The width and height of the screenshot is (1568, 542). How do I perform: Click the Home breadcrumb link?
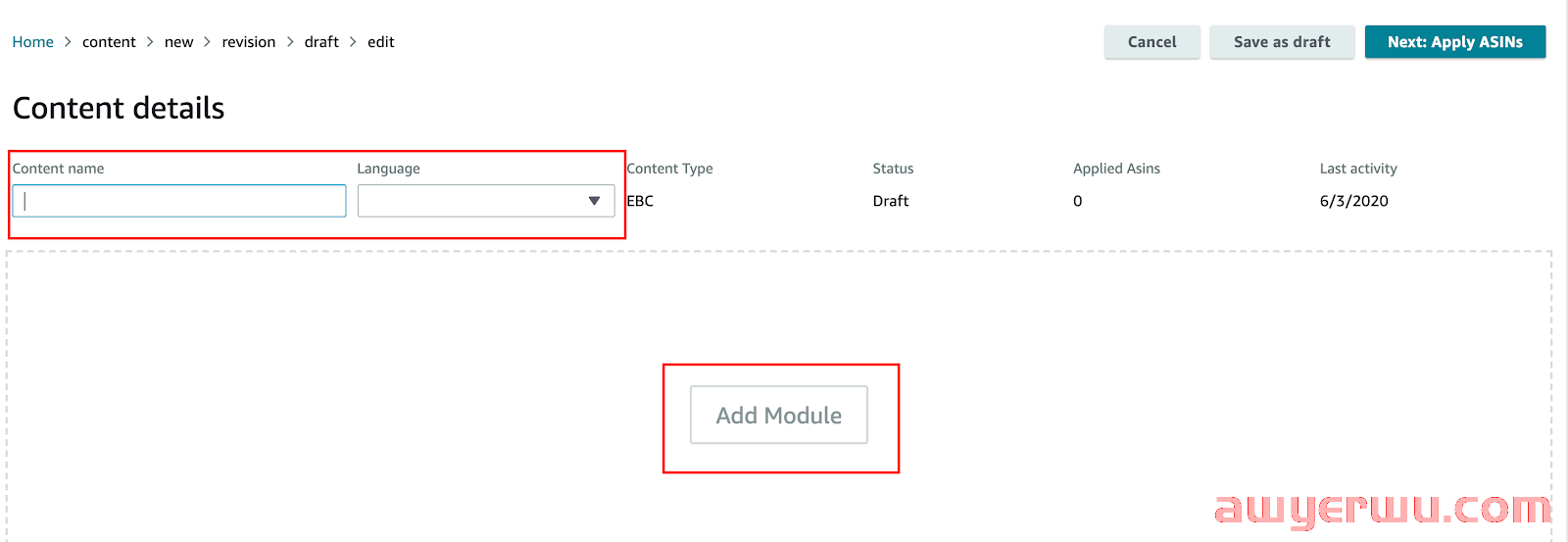coord(32,42)
